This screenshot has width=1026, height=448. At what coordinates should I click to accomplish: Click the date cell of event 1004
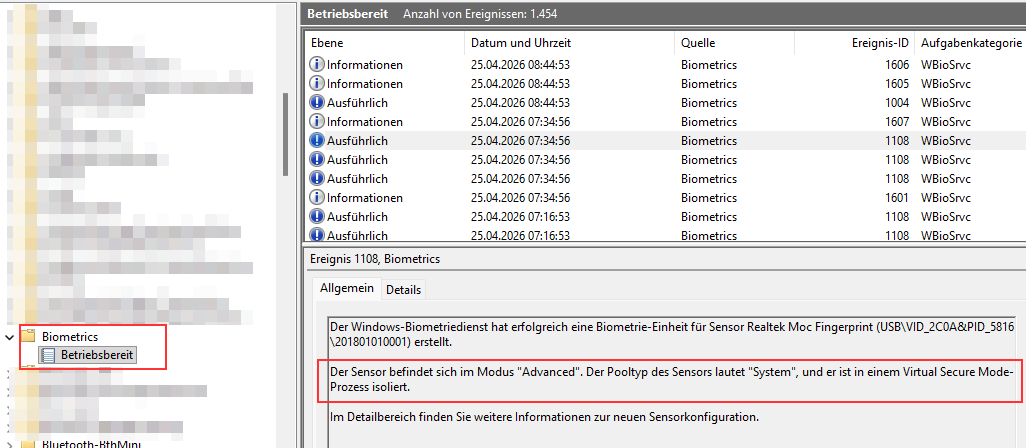tap(520, 103)
